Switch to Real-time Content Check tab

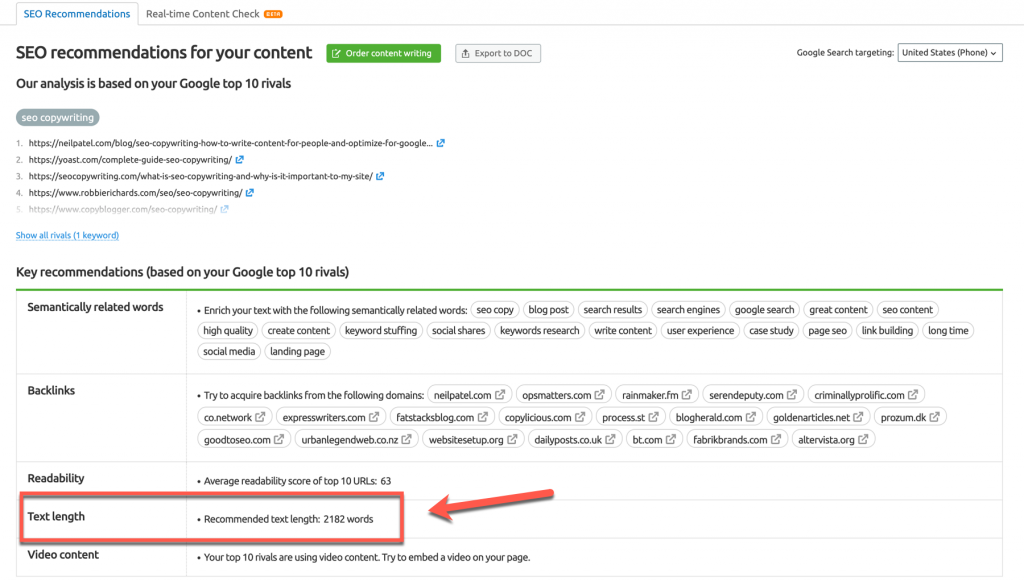pyautogui.click(x=214, y=14)
